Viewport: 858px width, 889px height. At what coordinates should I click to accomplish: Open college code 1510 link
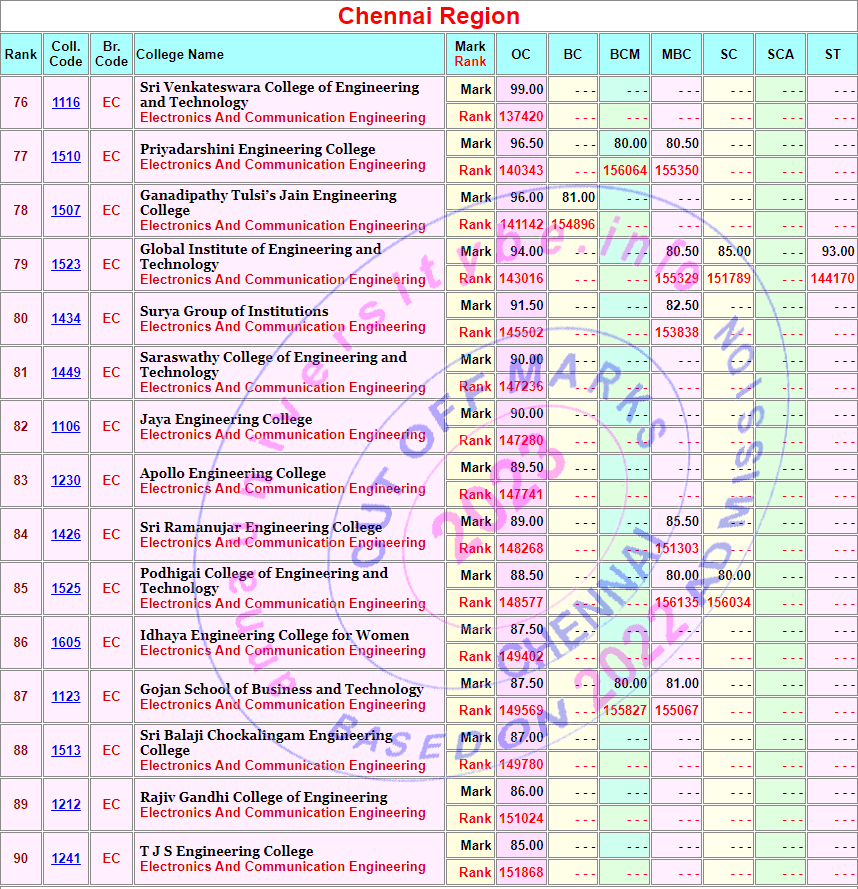pos(66,156)
